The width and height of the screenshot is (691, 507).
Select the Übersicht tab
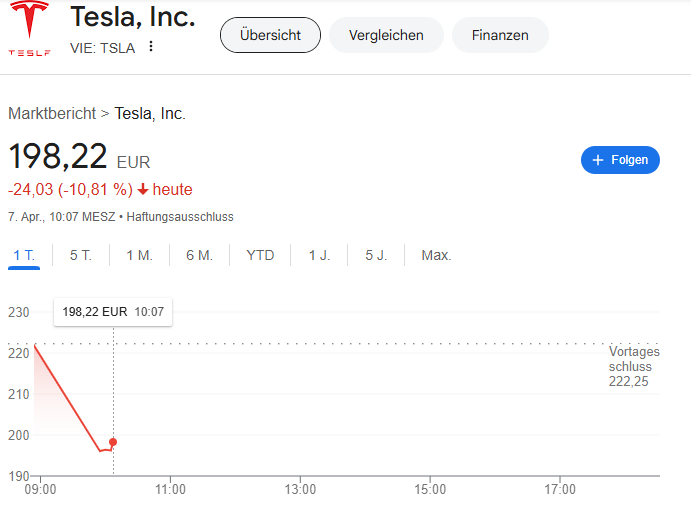[x=270, y=35]
